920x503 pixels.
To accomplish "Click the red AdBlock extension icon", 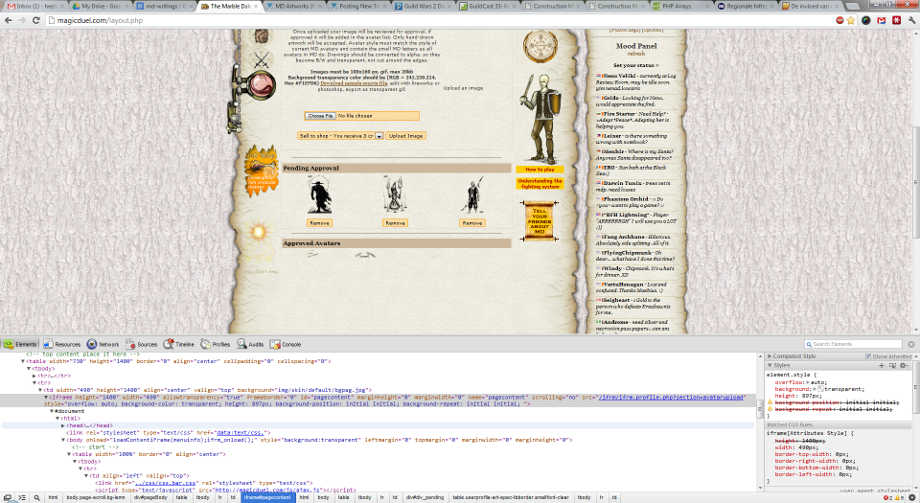I will tap(840, 20).
